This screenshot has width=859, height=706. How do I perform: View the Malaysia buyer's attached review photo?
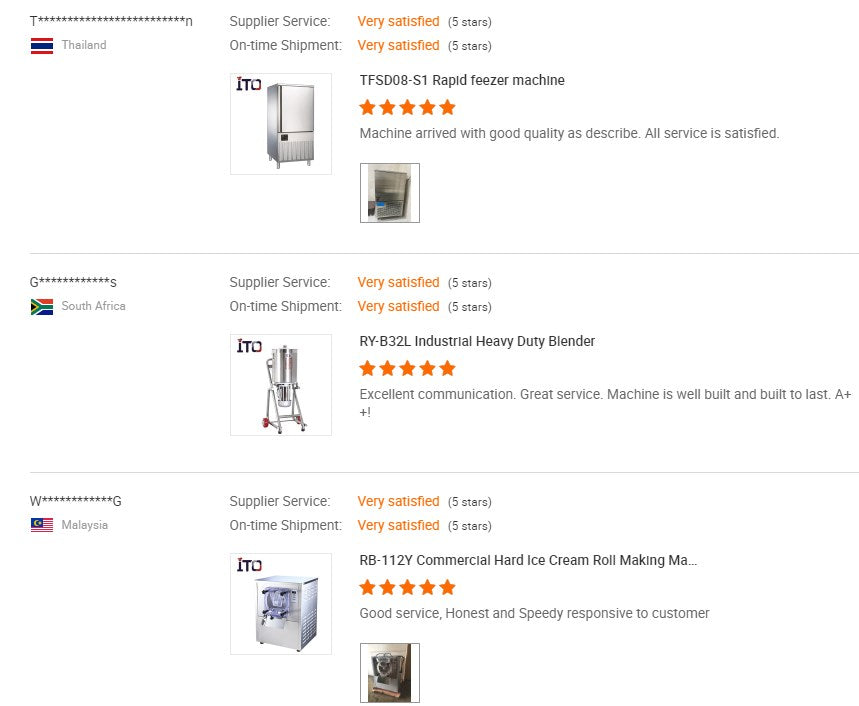tap(390, 673)
